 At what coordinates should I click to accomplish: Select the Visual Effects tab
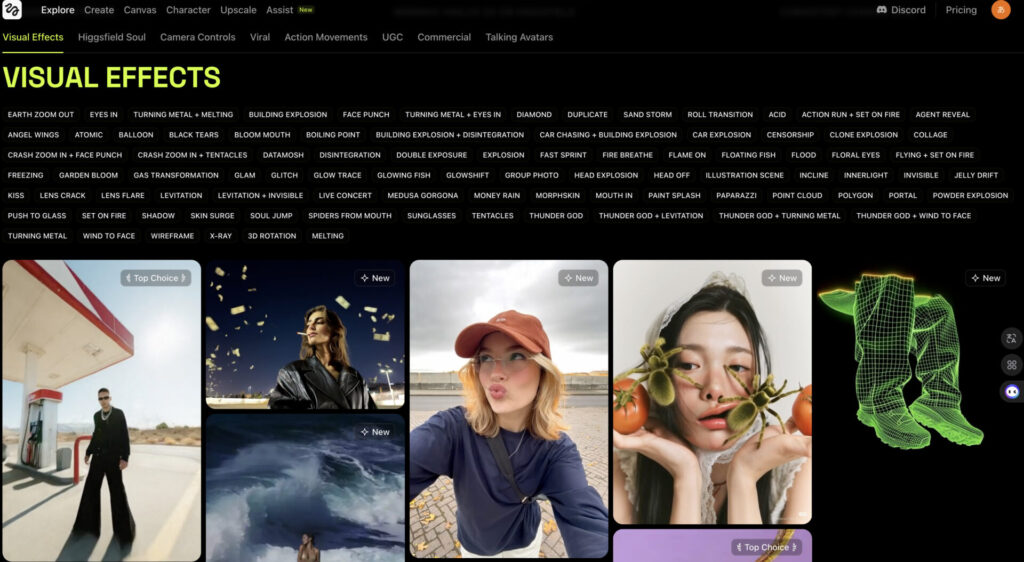point(33,37)
